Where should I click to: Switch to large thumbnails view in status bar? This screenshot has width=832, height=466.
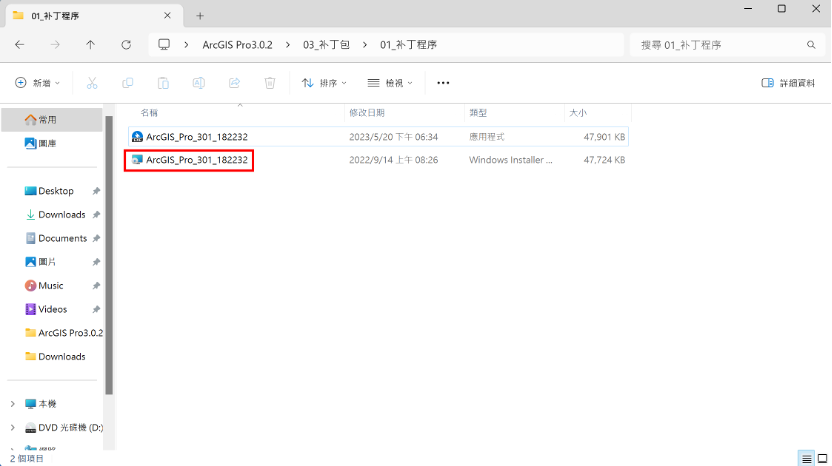pyautogui.click(x=822, y=459)
